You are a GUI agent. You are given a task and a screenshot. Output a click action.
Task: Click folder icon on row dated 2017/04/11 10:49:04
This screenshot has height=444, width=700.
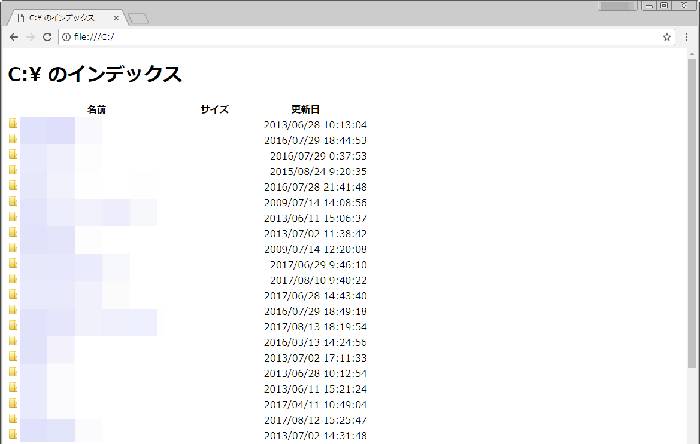(13, 403)
